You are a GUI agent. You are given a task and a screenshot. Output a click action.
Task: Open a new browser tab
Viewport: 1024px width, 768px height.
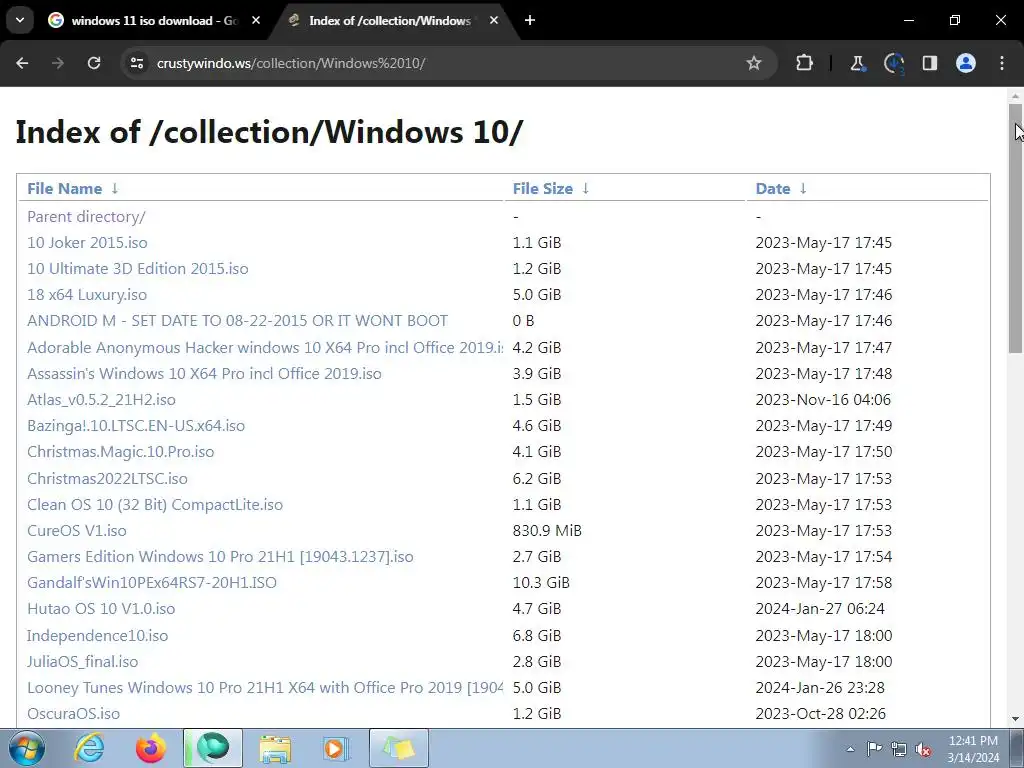(x=530, y=20)
